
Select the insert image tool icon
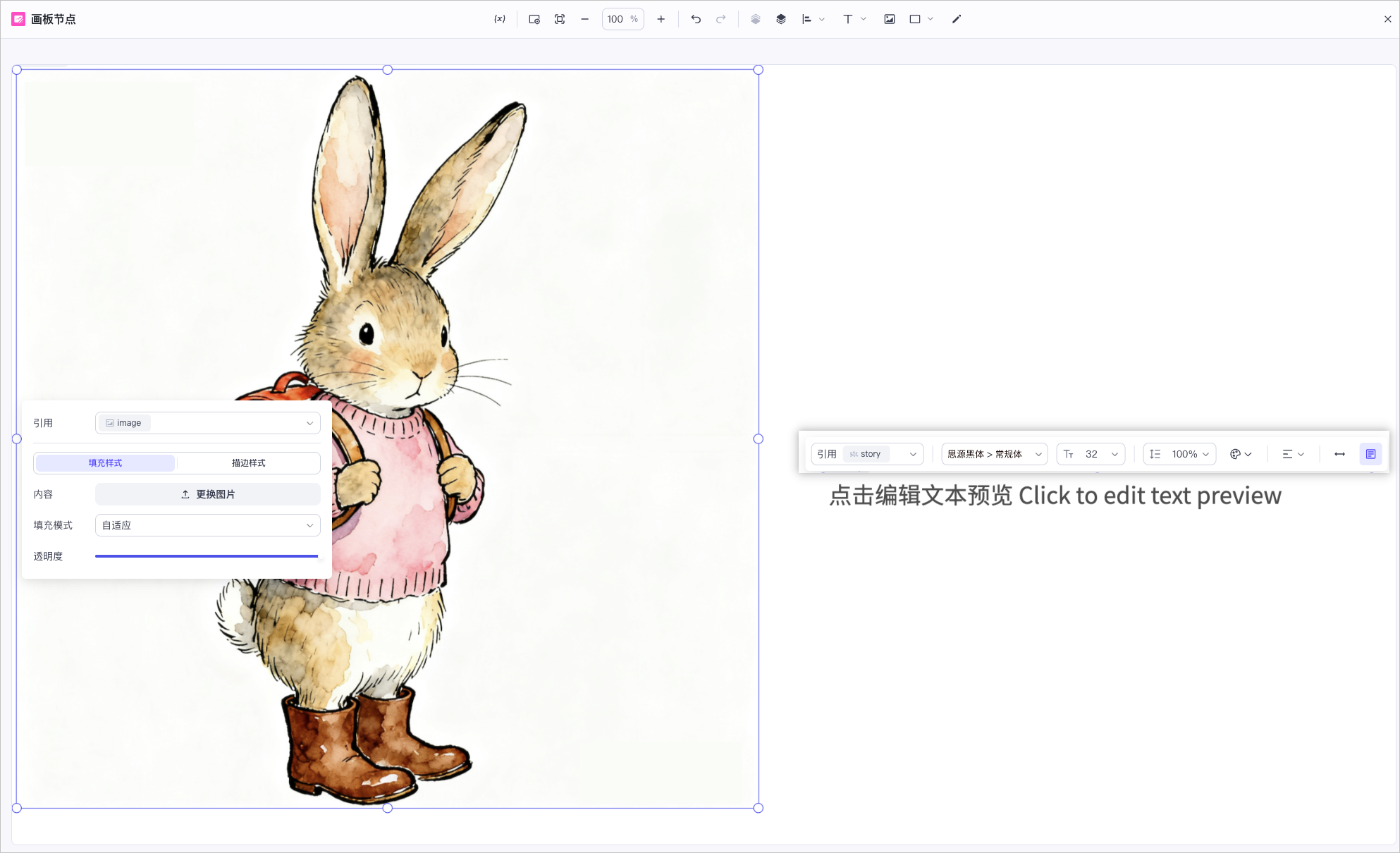coord(890,19)
